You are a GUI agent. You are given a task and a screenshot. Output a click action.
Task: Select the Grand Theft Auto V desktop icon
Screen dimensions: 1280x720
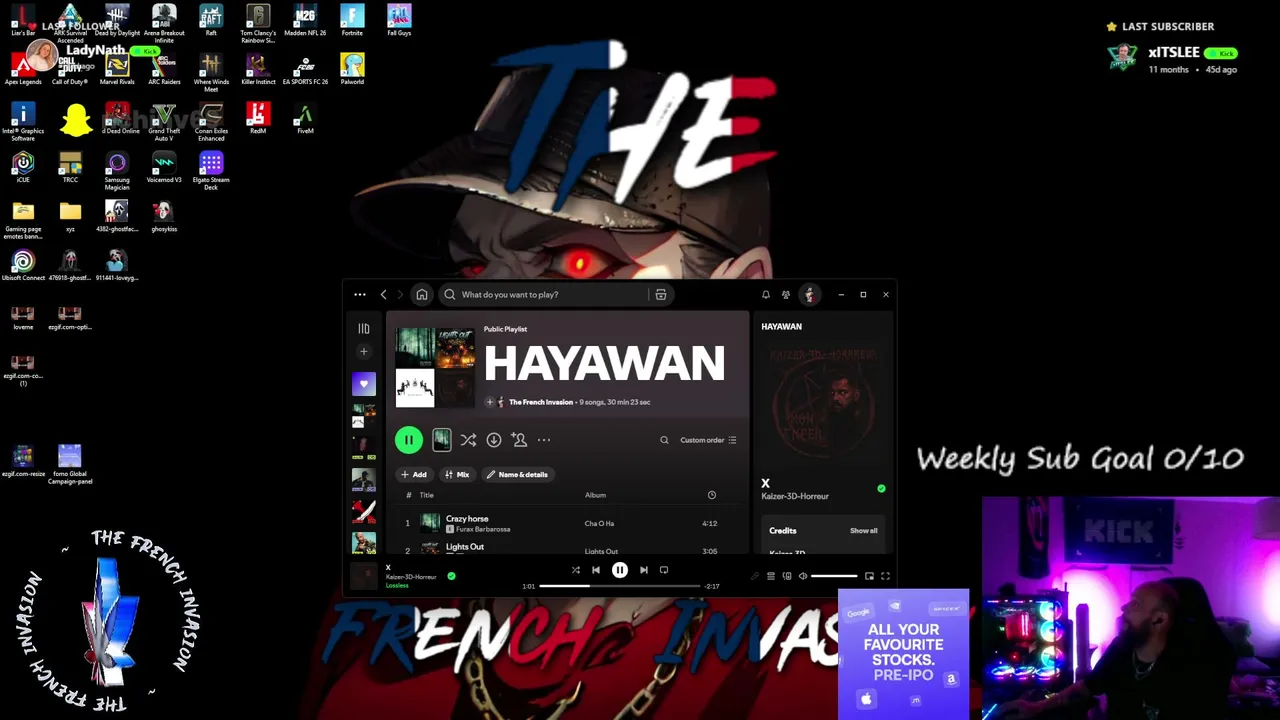[x=164, y=121]
